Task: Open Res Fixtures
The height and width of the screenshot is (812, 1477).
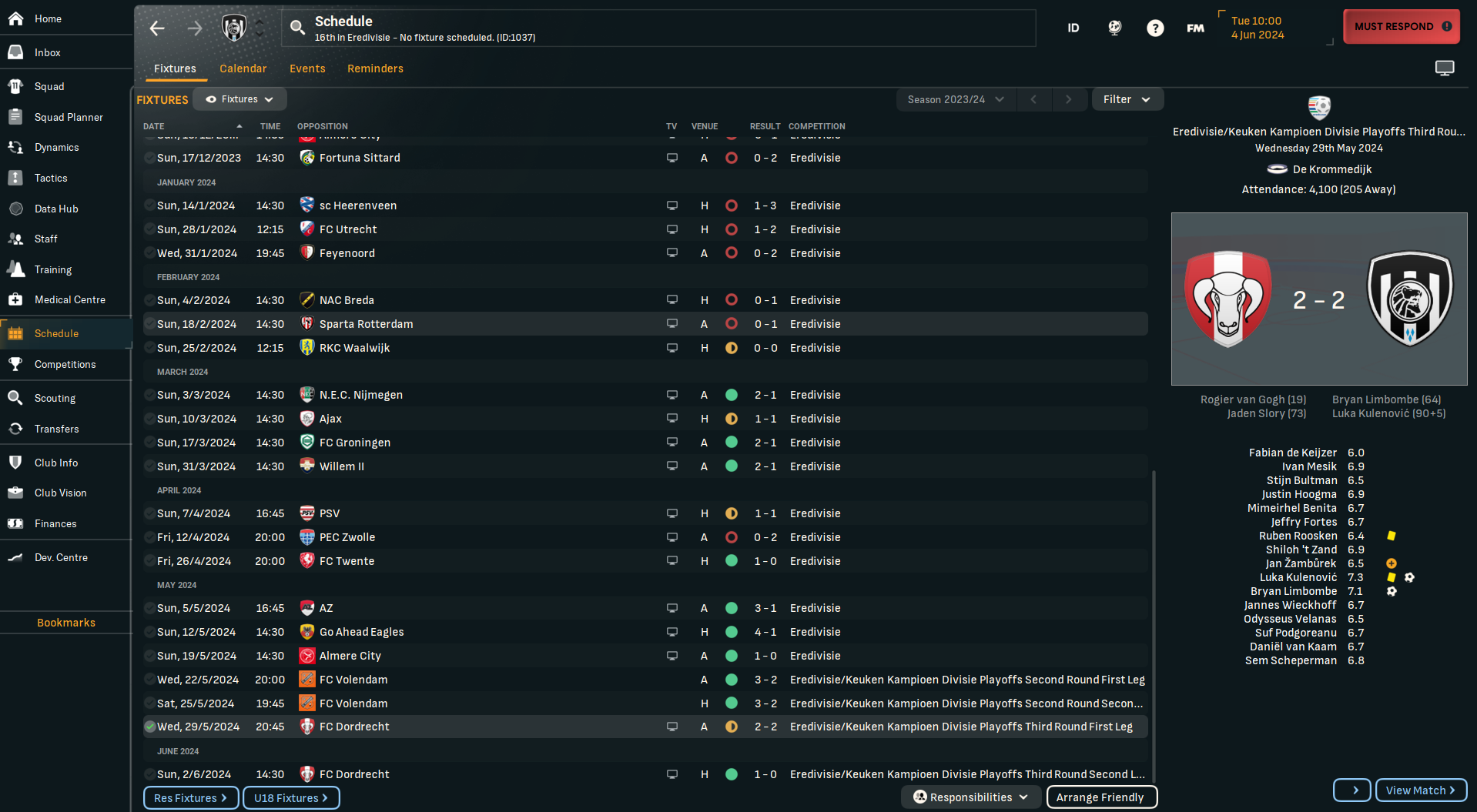Action: coord(190,798)
